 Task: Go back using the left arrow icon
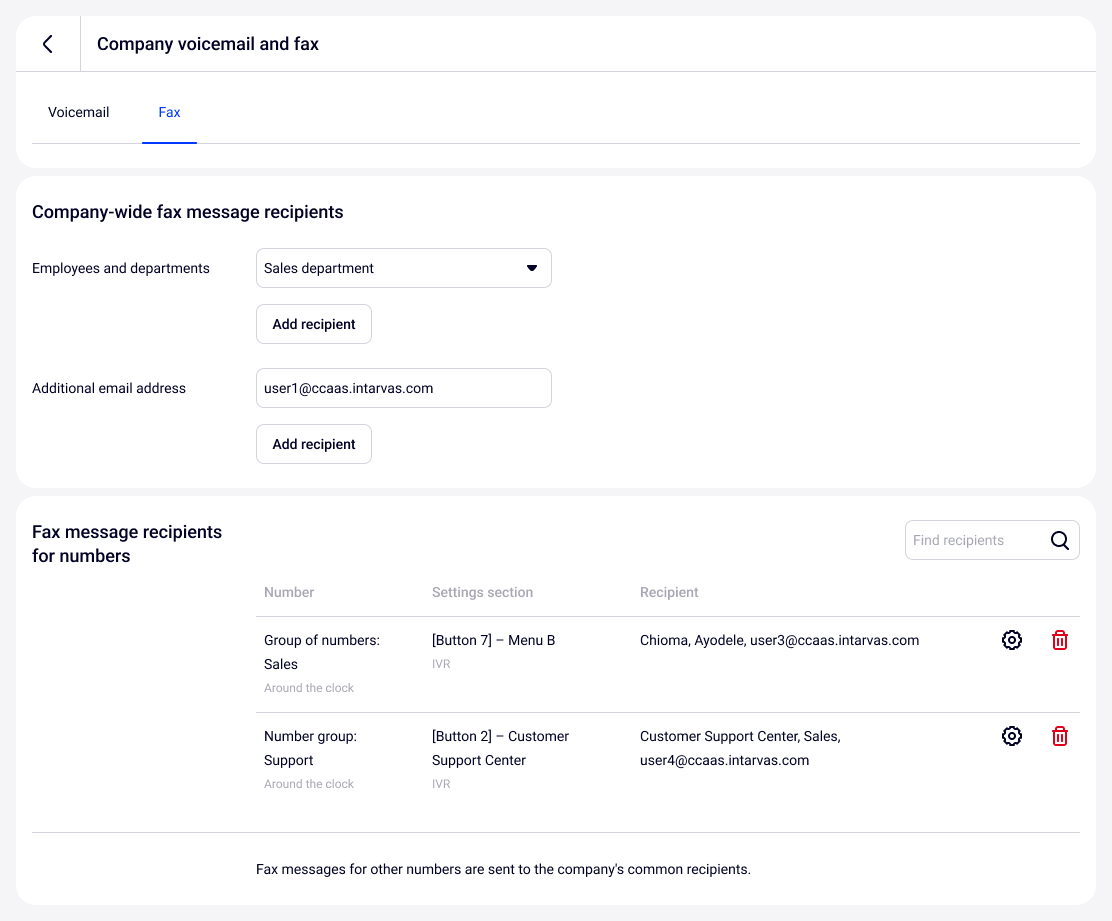pyautogui.click(x=48, y=44)
